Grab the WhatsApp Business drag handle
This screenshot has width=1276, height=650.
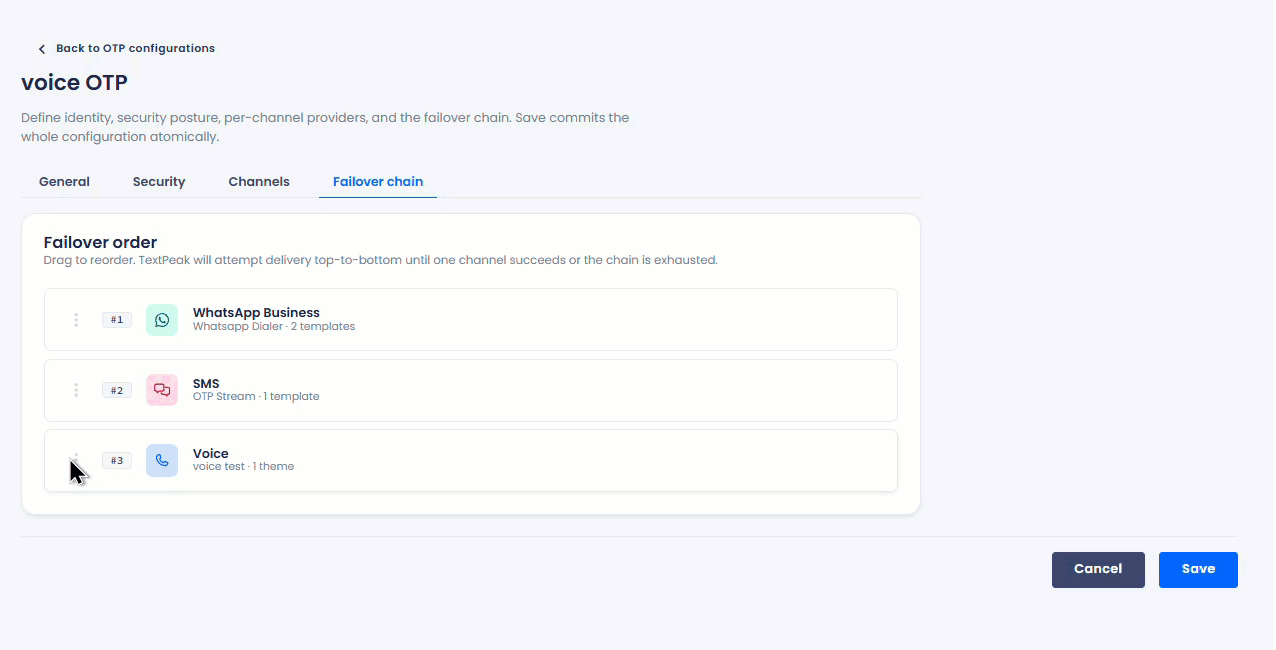[76, 320]
